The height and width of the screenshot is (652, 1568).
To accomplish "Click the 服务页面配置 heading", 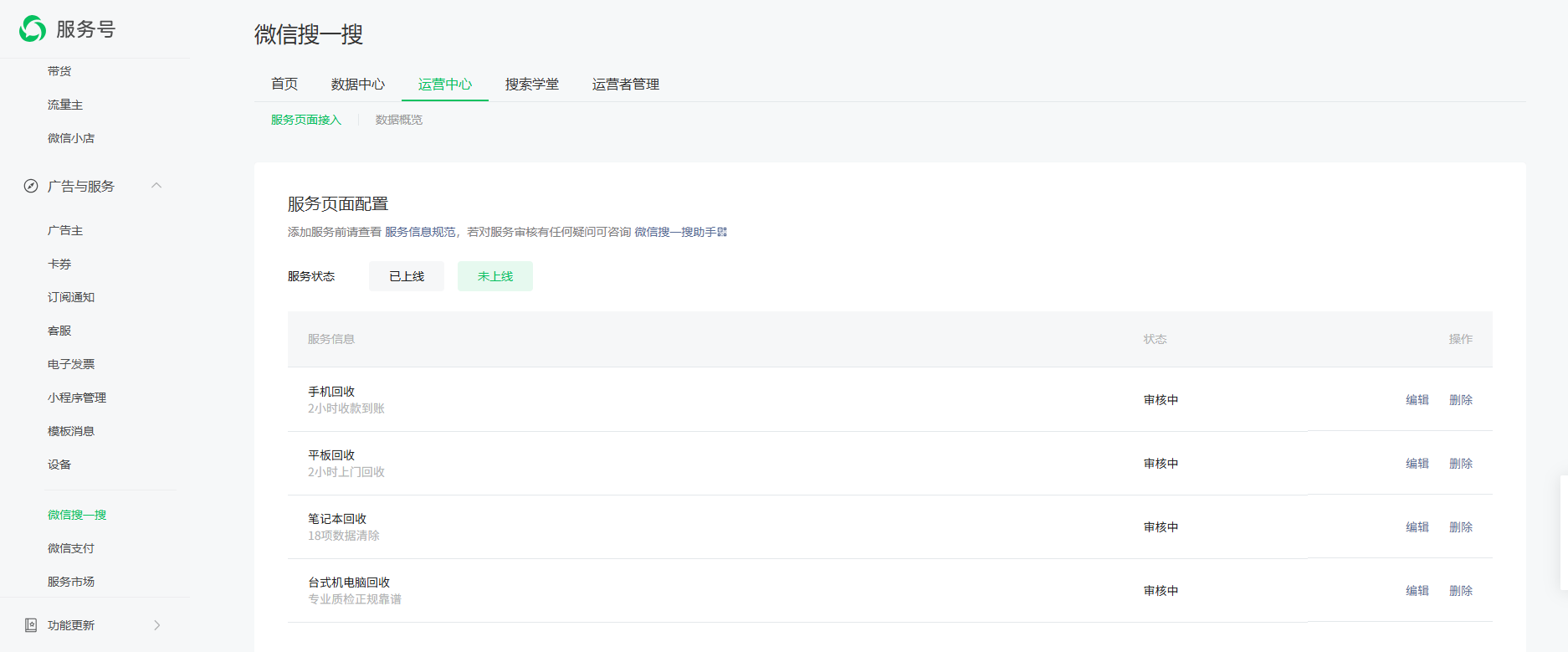I will click(338, 204).
